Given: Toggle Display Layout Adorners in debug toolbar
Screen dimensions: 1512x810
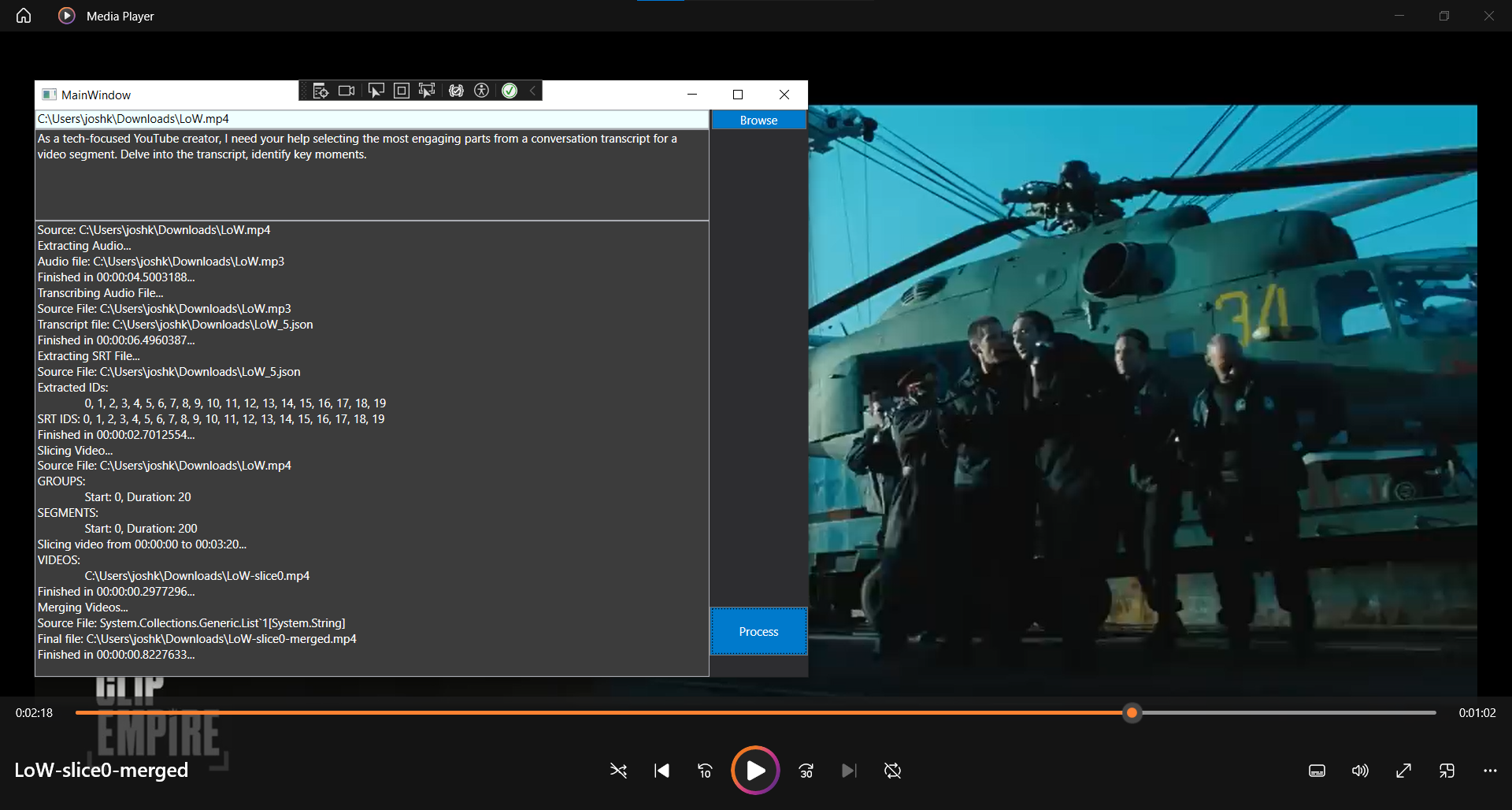Looking at the screenshot, I should point(402,91).
